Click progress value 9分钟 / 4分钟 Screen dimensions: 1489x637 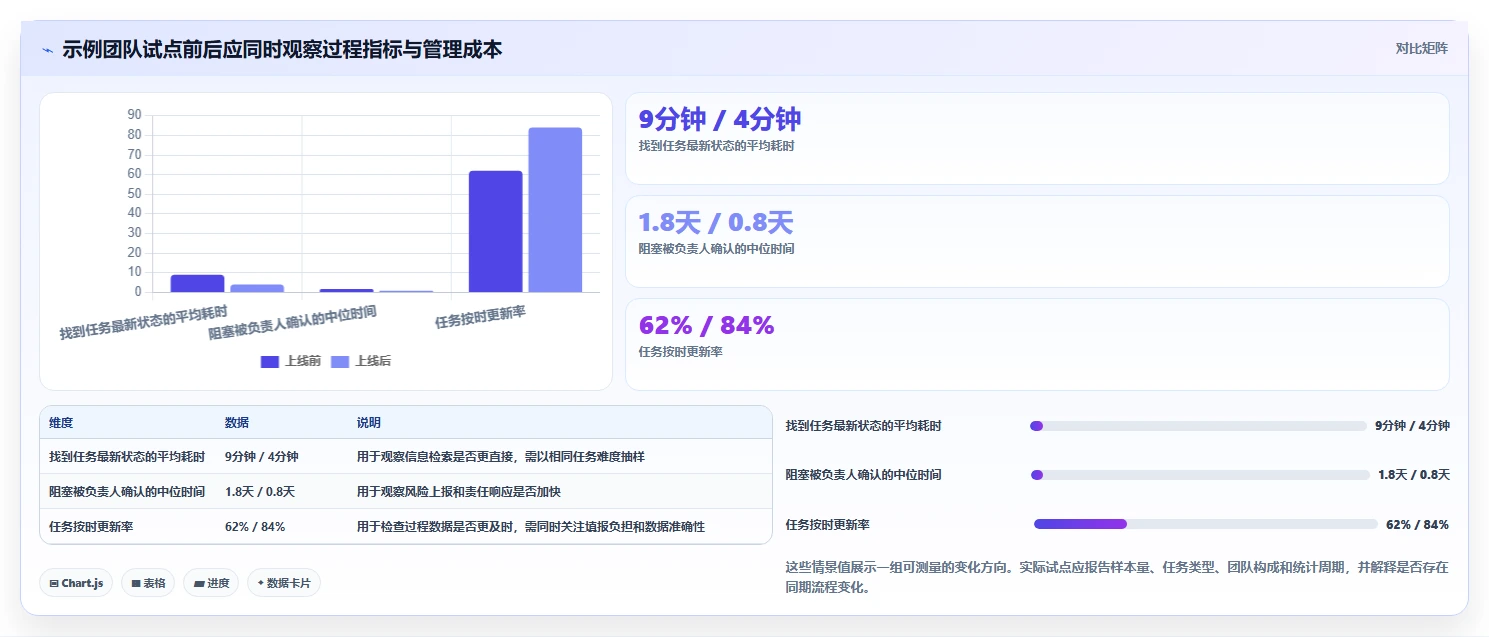pyautogui.click(x=1412, y=426)
